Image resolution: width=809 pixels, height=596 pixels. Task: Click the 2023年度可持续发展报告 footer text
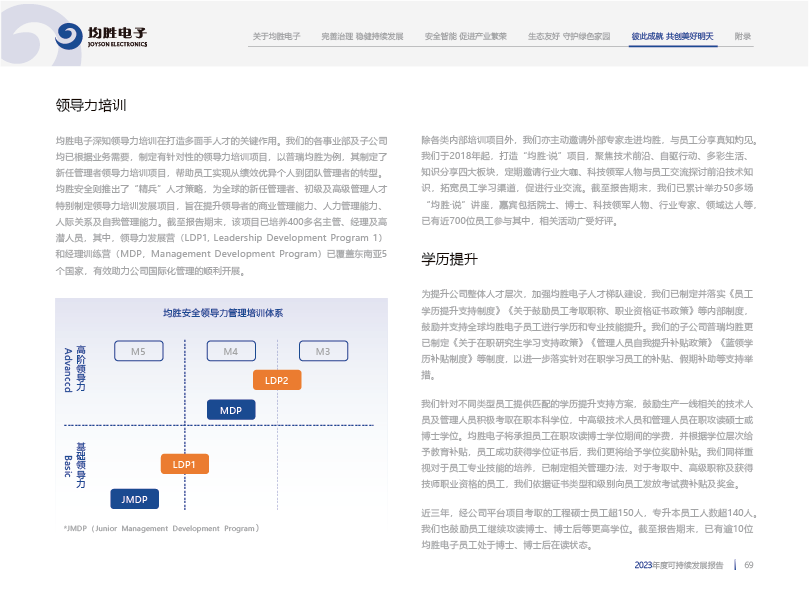[x=678, y=565]
